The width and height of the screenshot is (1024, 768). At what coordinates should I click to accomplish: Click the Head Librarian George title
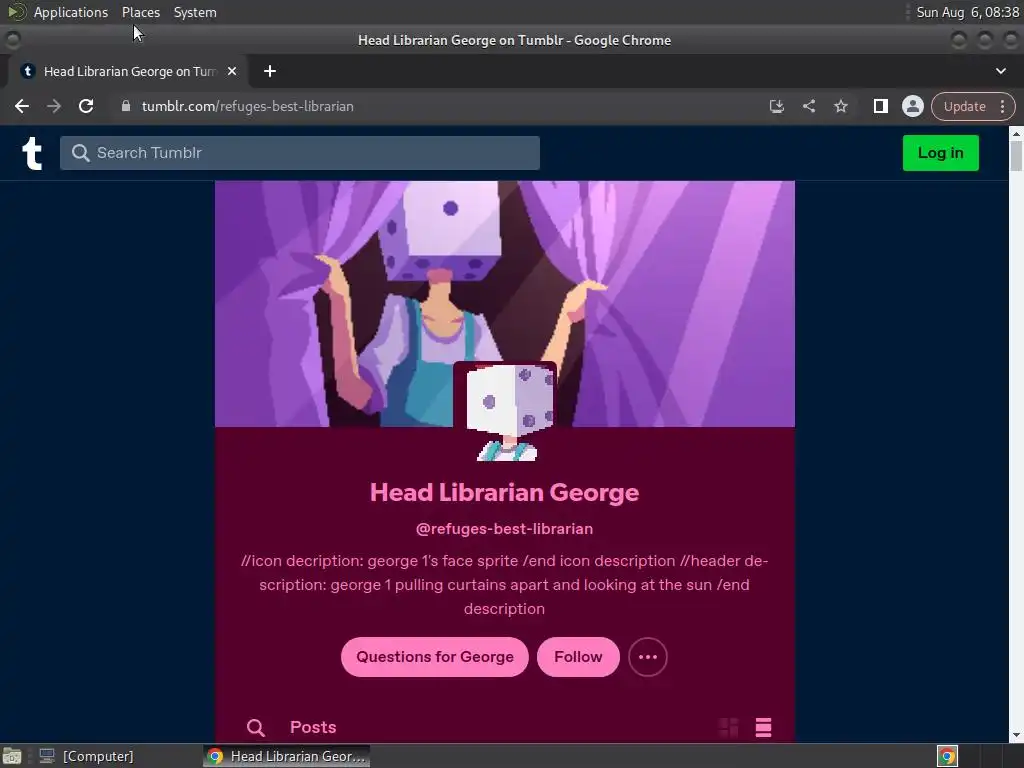pyautogui.click(x=504, y=492)
